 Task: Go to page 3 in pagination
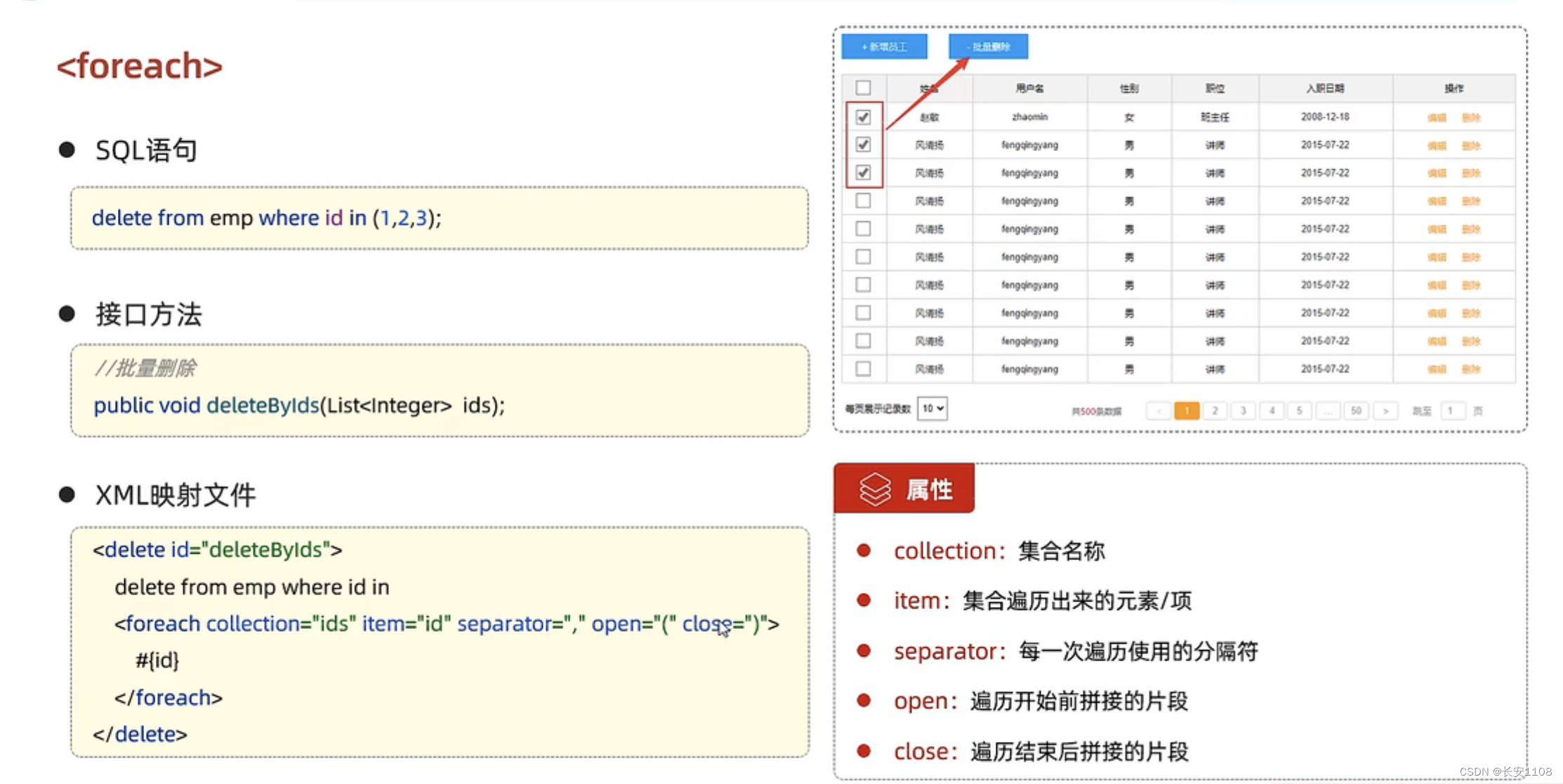click(x=1243, y=411)
